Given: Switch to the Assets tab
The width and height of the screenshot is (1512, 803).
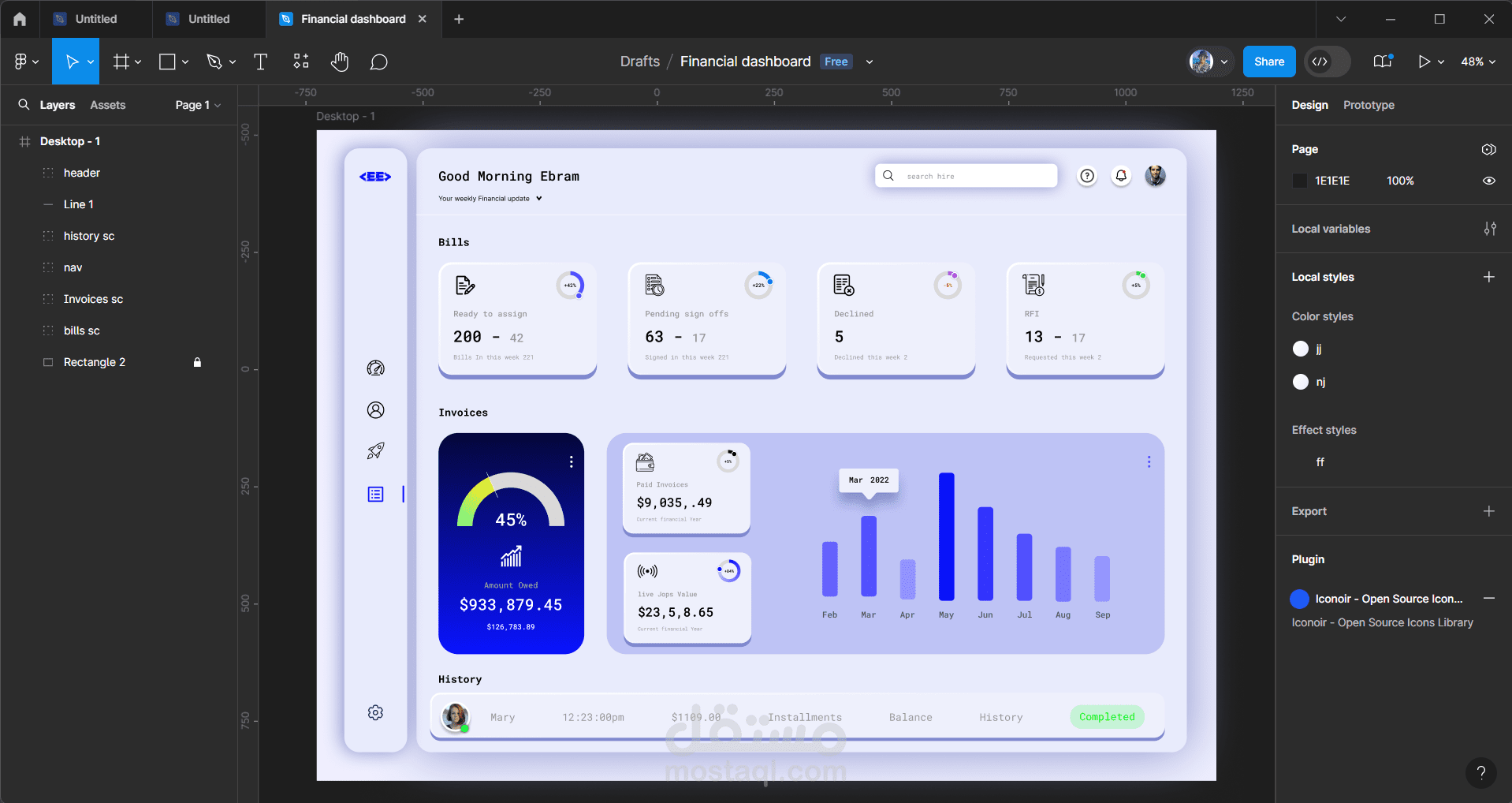Looking at the screenshot, I should (x=107, y=105).
